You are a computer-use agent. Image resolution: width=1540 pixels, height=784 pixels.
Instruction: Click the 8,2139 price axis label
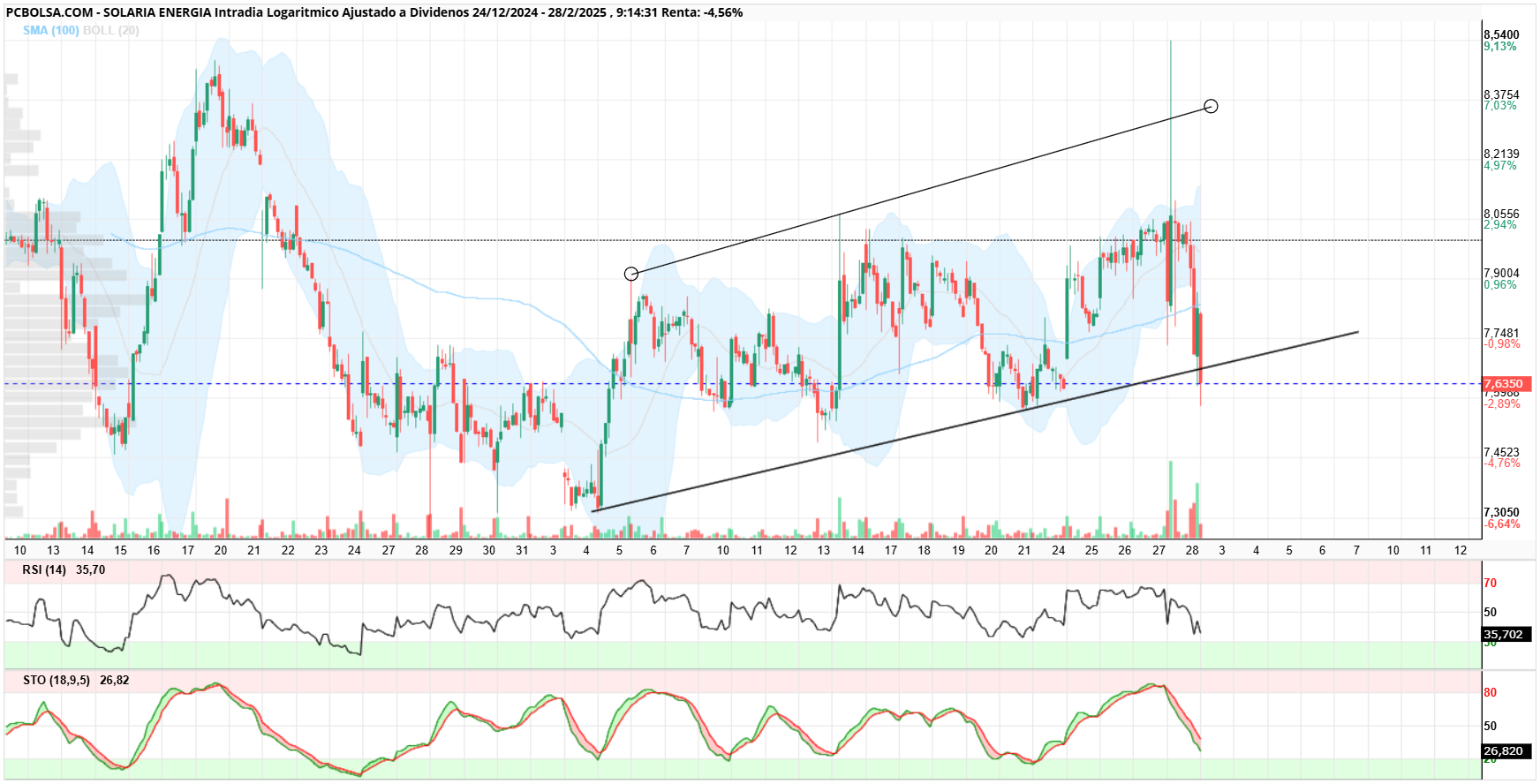coord(1501,154)
